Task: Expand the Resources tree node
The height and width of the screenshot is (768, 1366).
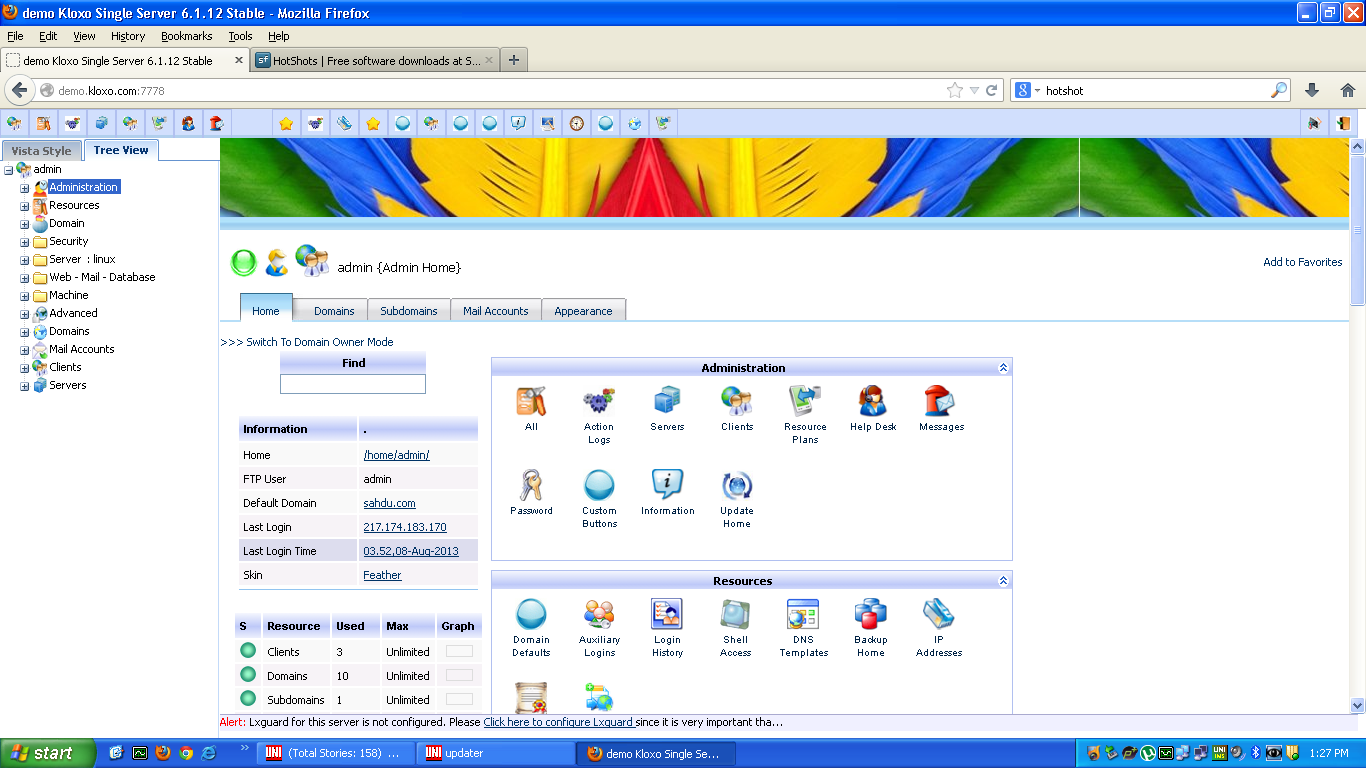Action: click(25, 206)
